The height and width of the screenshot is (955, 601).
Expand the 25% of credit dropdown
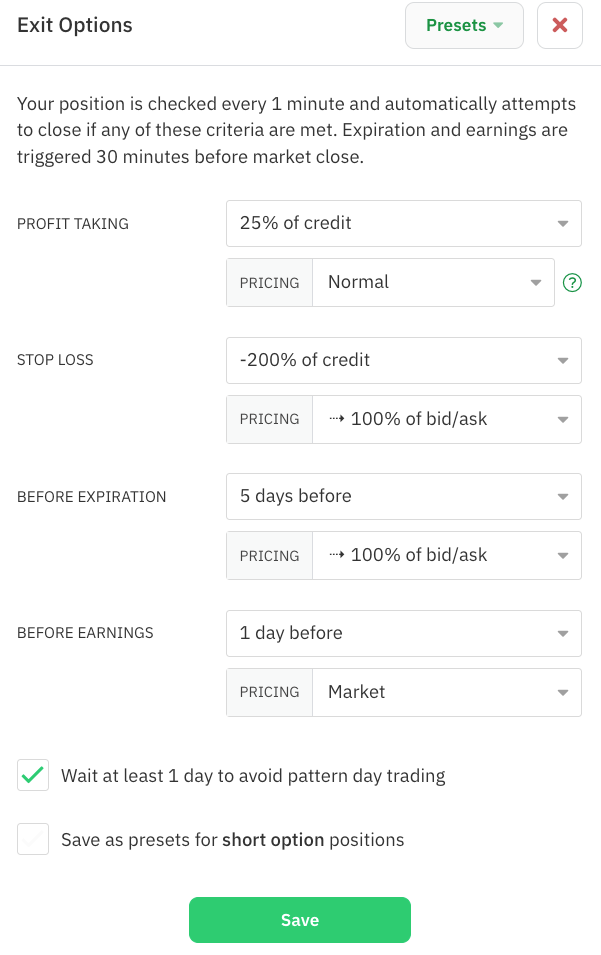(x=404, y=224)
